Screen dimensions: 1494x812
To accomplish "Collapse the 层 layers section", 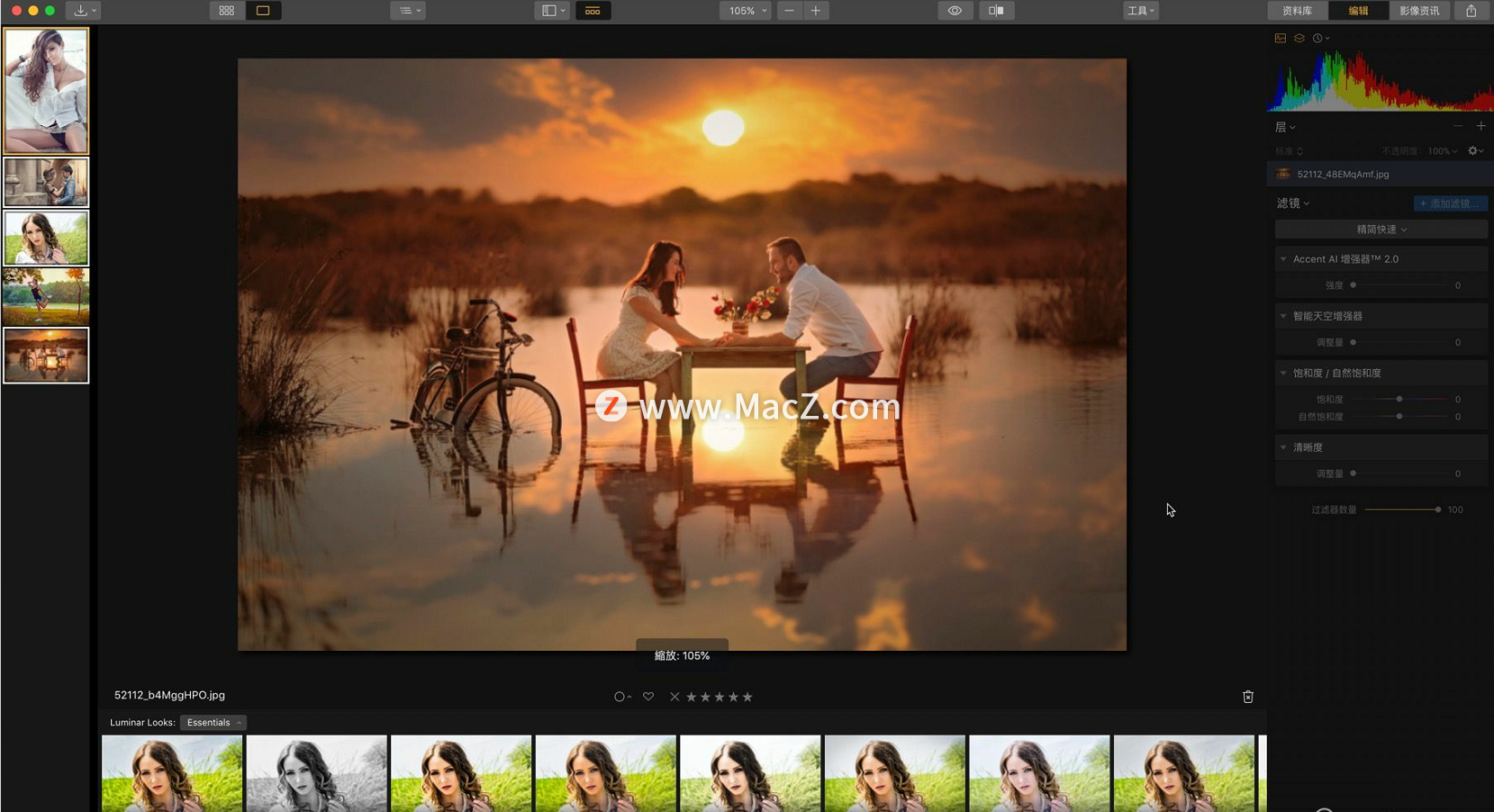I will pos(1285,127).
